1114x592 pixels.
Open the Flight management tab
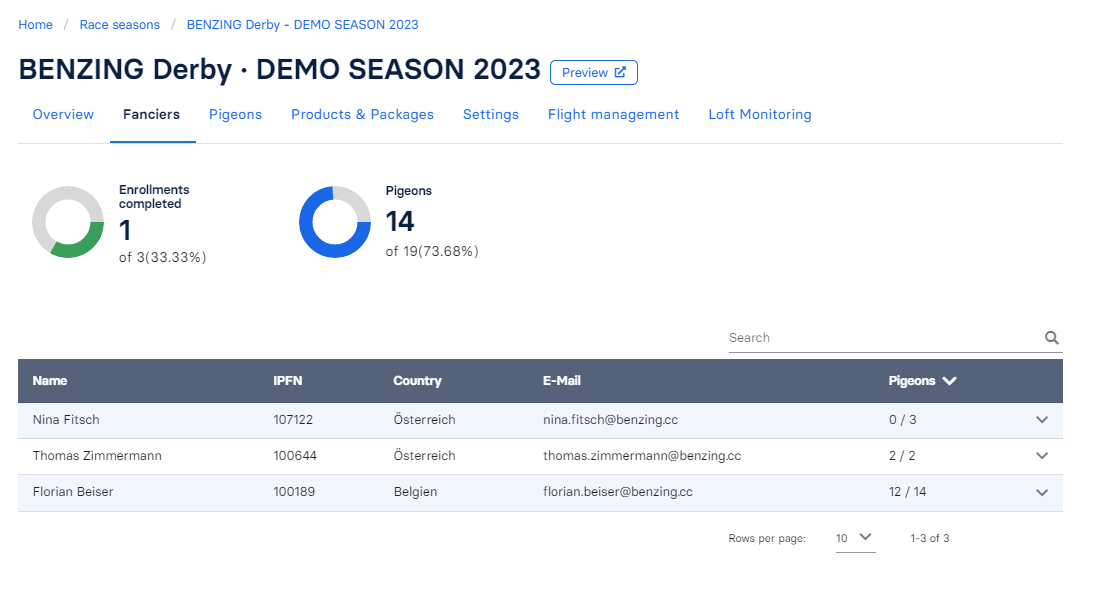613,114
